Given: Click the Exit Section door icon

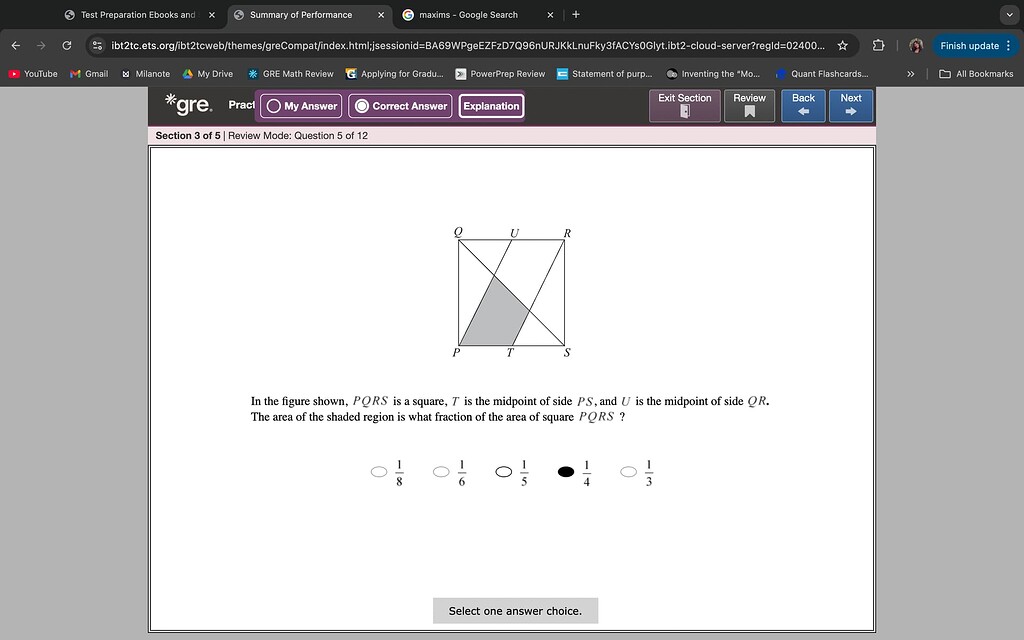Looking at the screenshot, I should coord(684,113).
